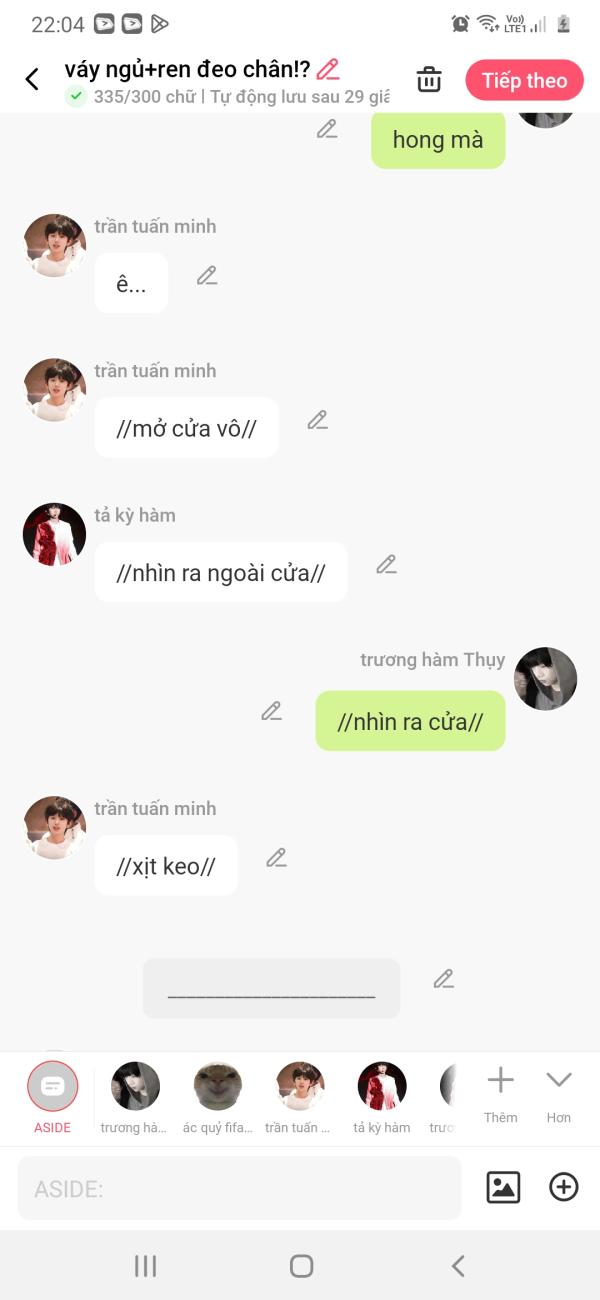Click the Tiếp theo button
The image size is (600, 1300).
tap(524, 81)
